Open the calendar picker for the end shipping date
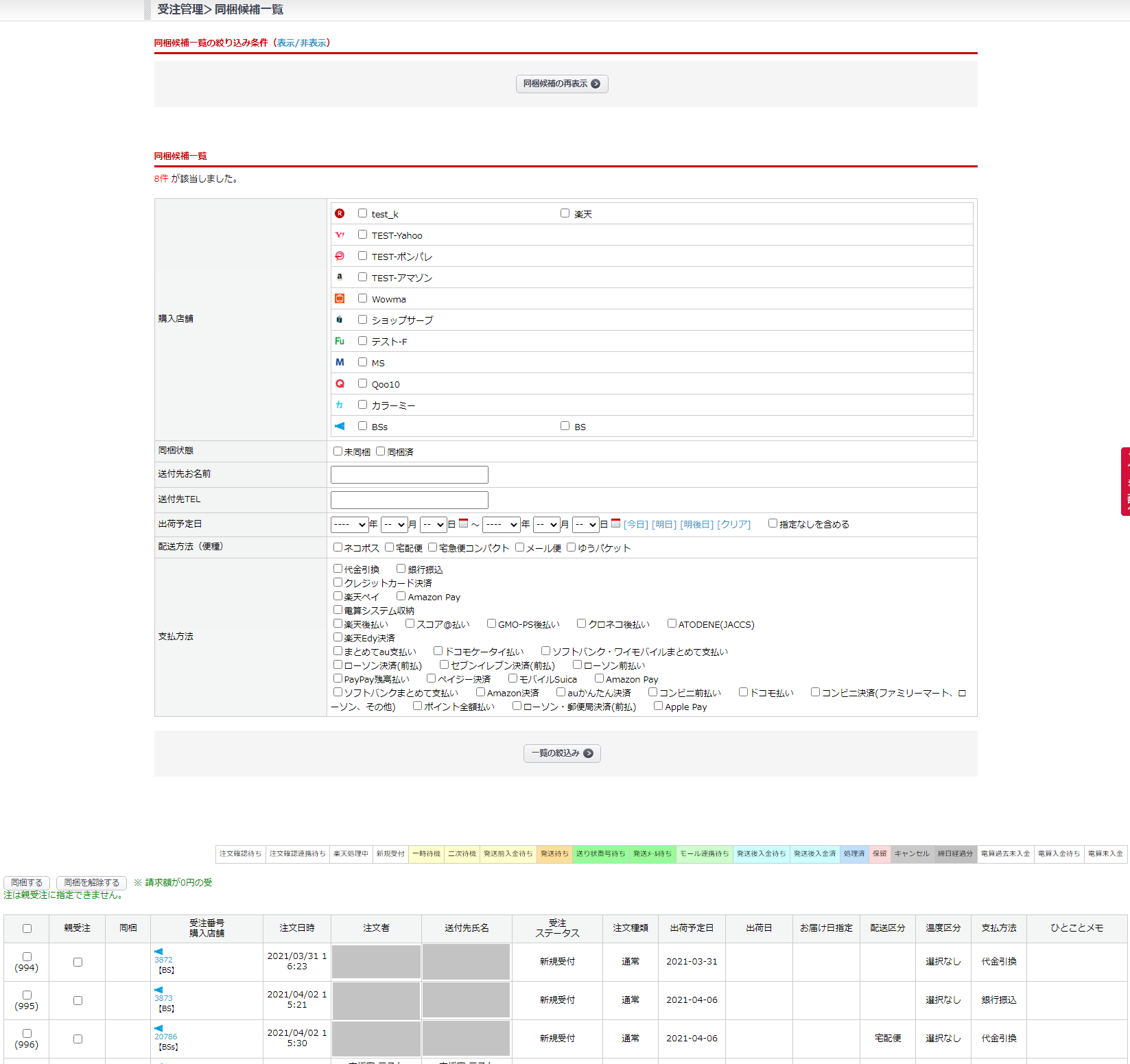Viewport: 1130px width, 1064px height. tap(616, 523)
